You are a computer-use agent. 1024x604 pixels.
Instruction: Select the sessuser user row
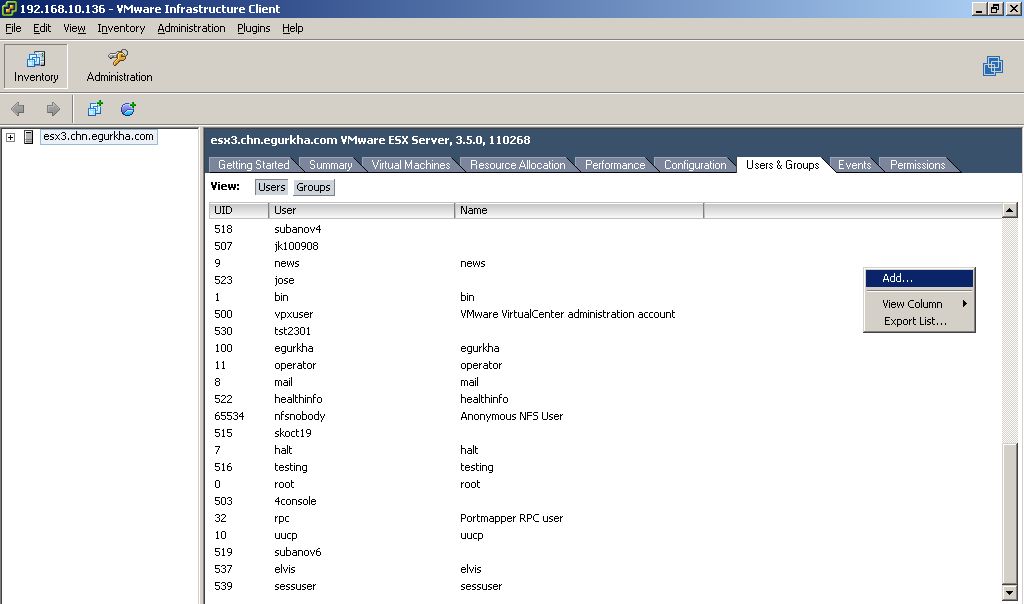(x=605, y=586)
